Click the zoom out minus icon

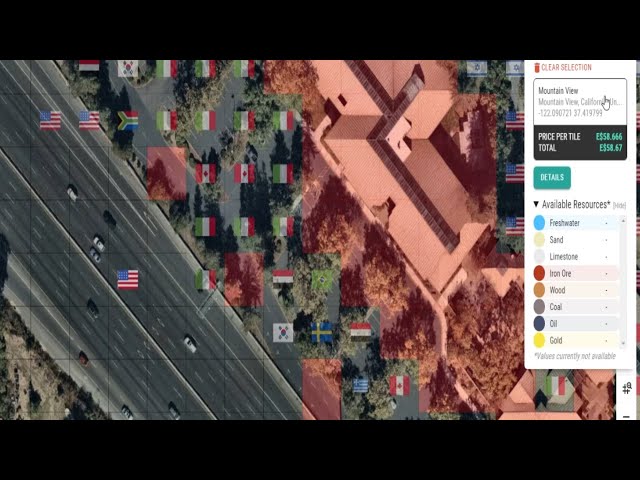click(x=626, y=417)
